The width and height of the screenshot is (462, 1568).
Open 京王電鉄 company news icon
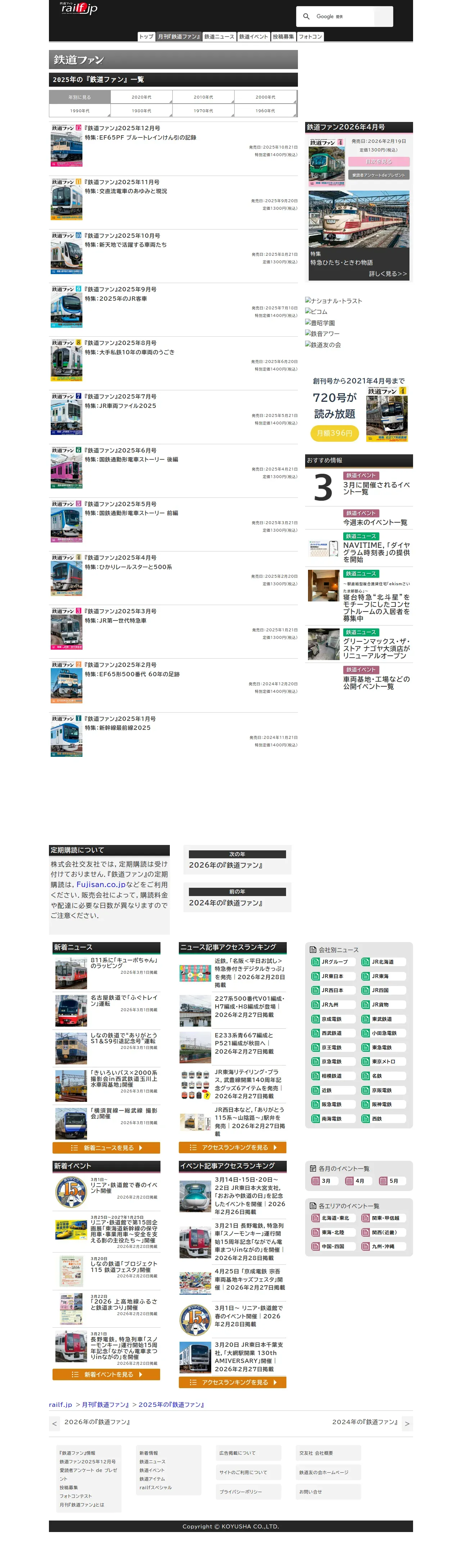315,1047
